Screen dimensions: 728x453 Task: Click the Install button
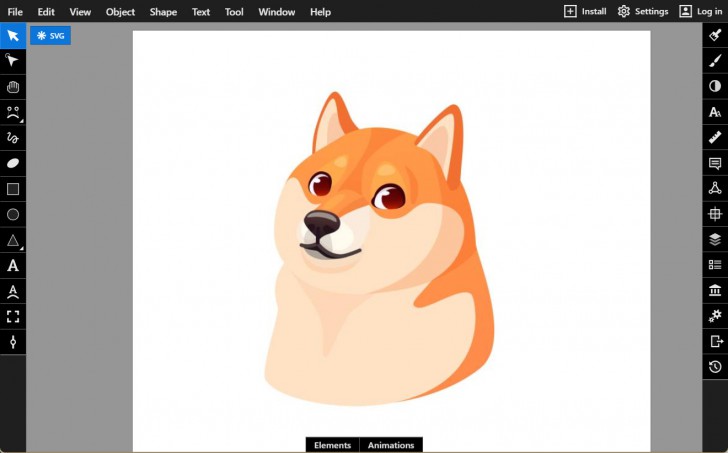pos(585,11)
